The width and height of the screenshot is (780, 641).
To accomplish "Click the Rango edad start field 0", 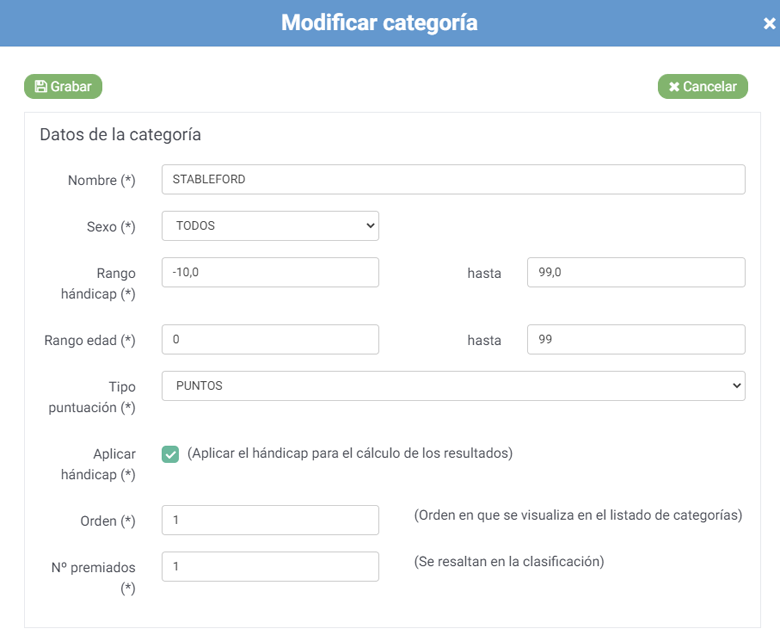I will [270, 339].
